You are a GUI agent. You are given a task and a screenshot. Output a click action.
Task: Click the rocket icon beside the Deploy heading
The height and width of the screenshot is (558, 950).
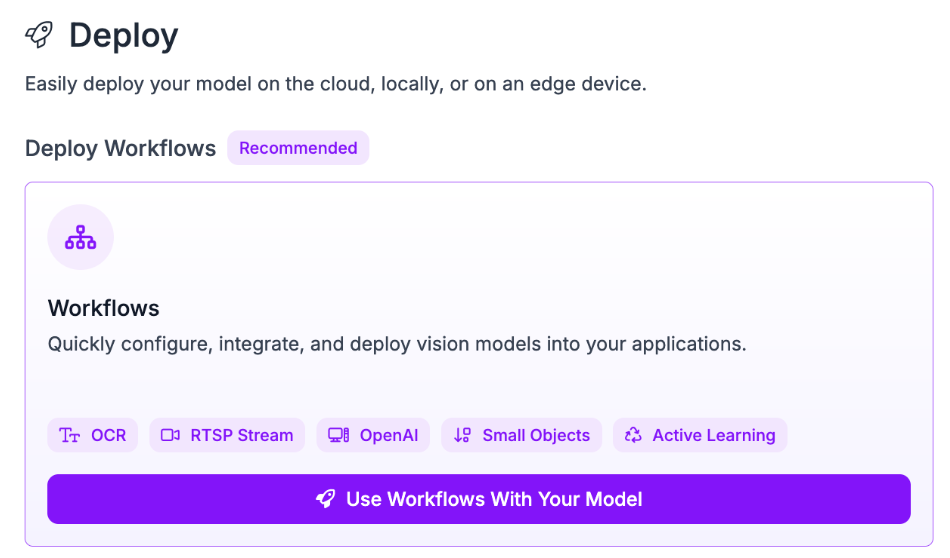pos(39,35)
